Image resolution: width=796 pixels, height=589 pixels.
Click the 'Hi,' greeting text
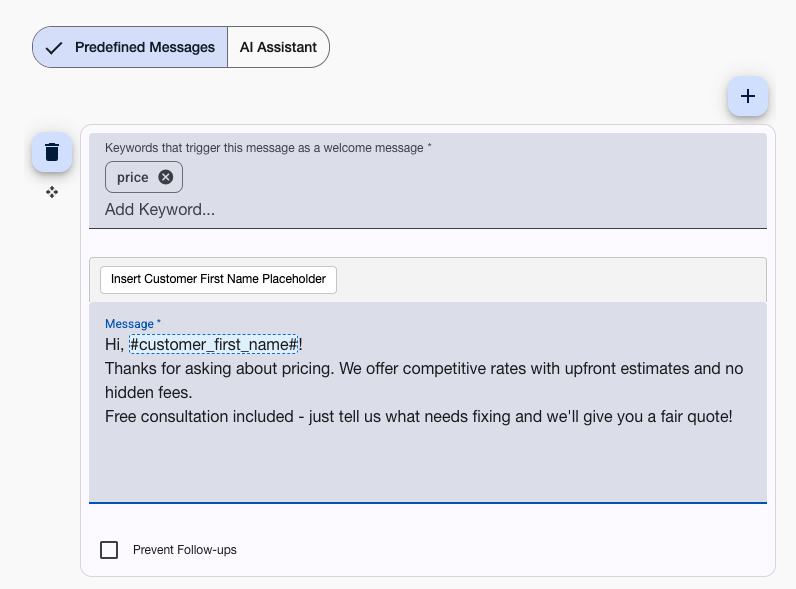114,345
